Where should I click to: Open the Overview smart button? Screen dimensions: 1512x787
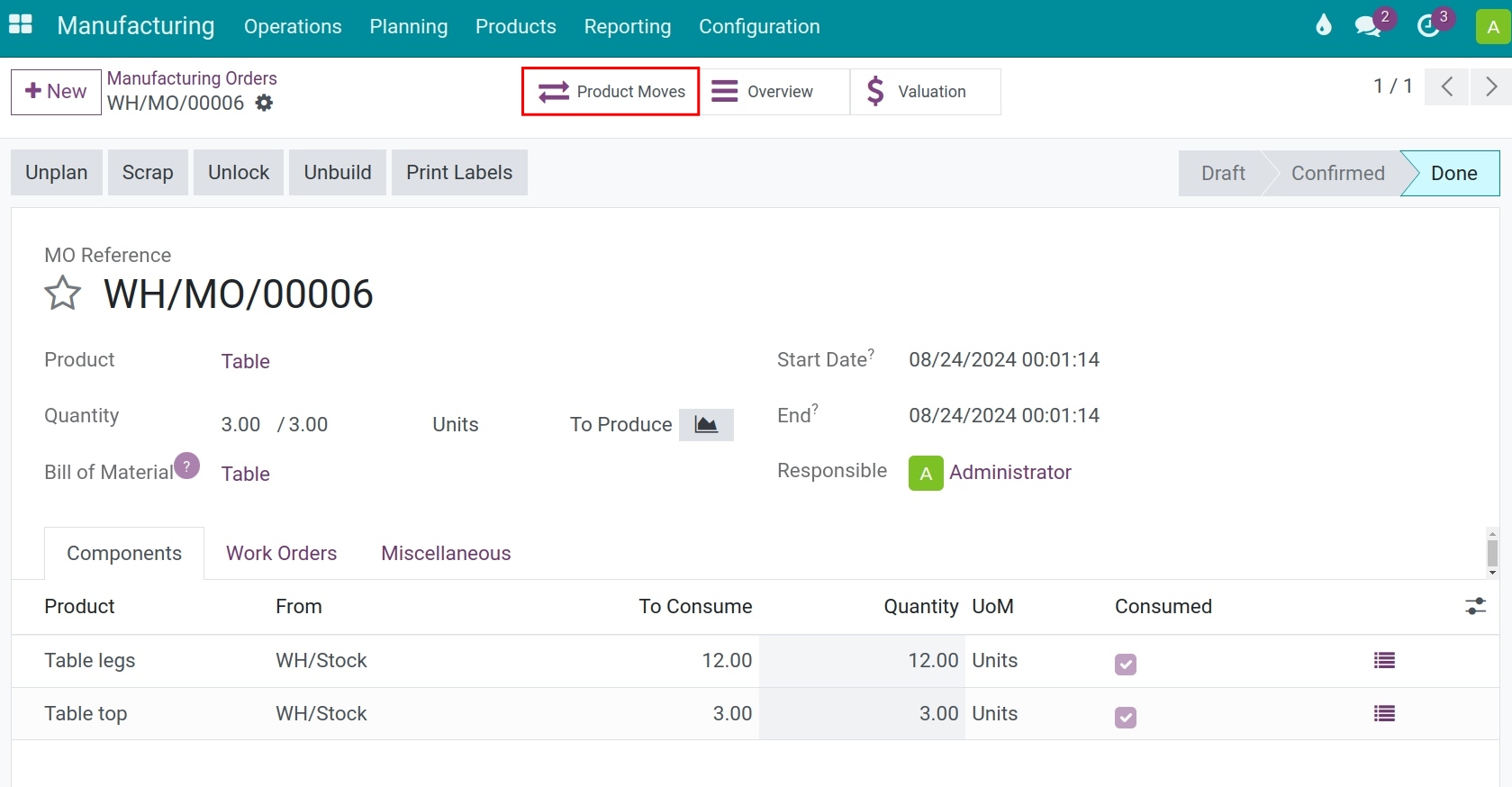click(x=775, y=92)
